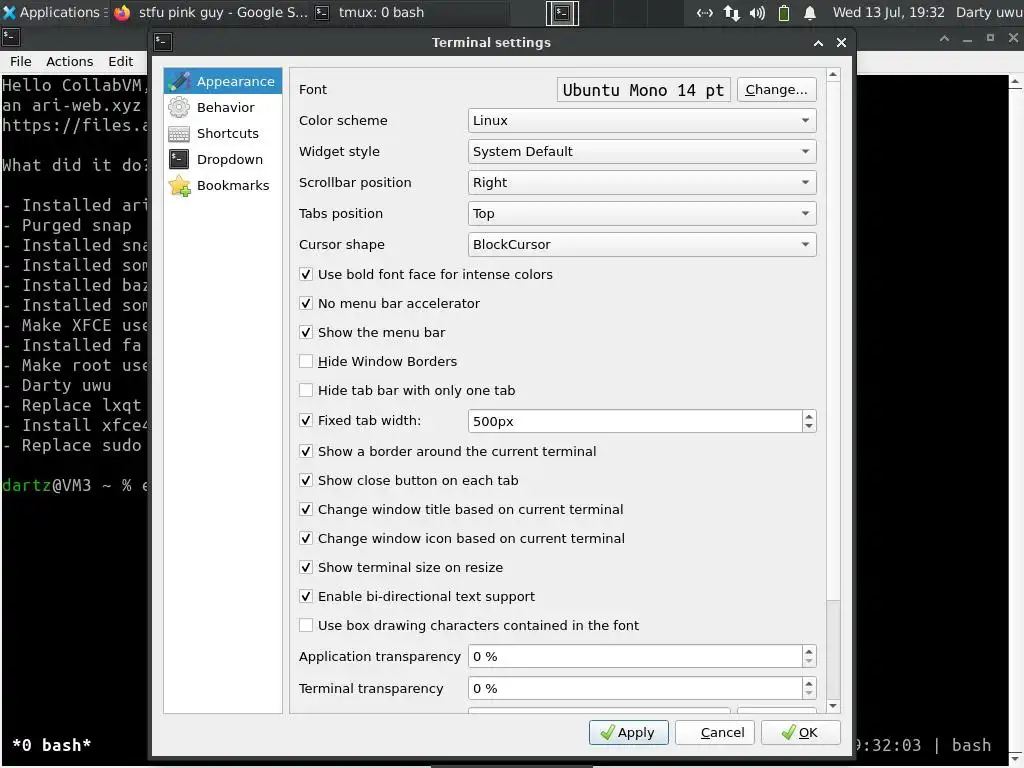Uncheck Show the menu bar
The height and width of the screenshot is (768, 1024).
306,332
